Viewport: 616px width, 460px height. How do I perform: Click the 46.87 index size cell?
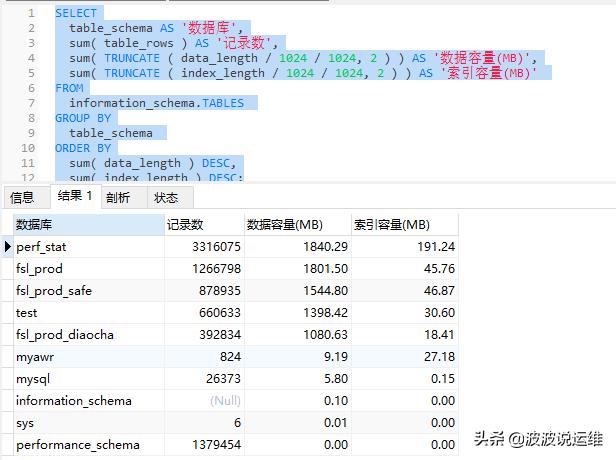(405, 291)
